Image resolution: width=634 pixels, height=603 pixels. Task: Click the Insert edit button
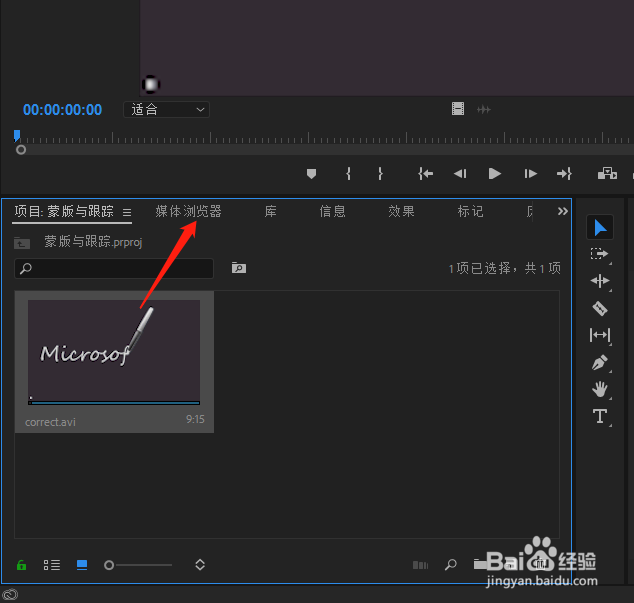[x=607, y=173]
